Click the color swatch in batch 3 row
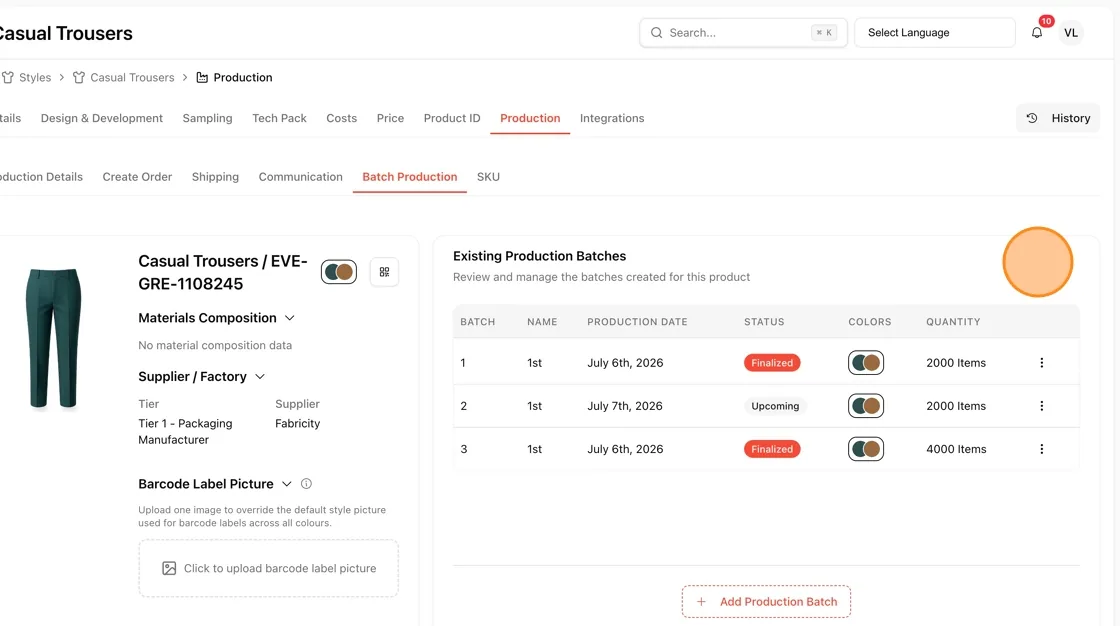The image size is (1120, 626). coord(866,449)
